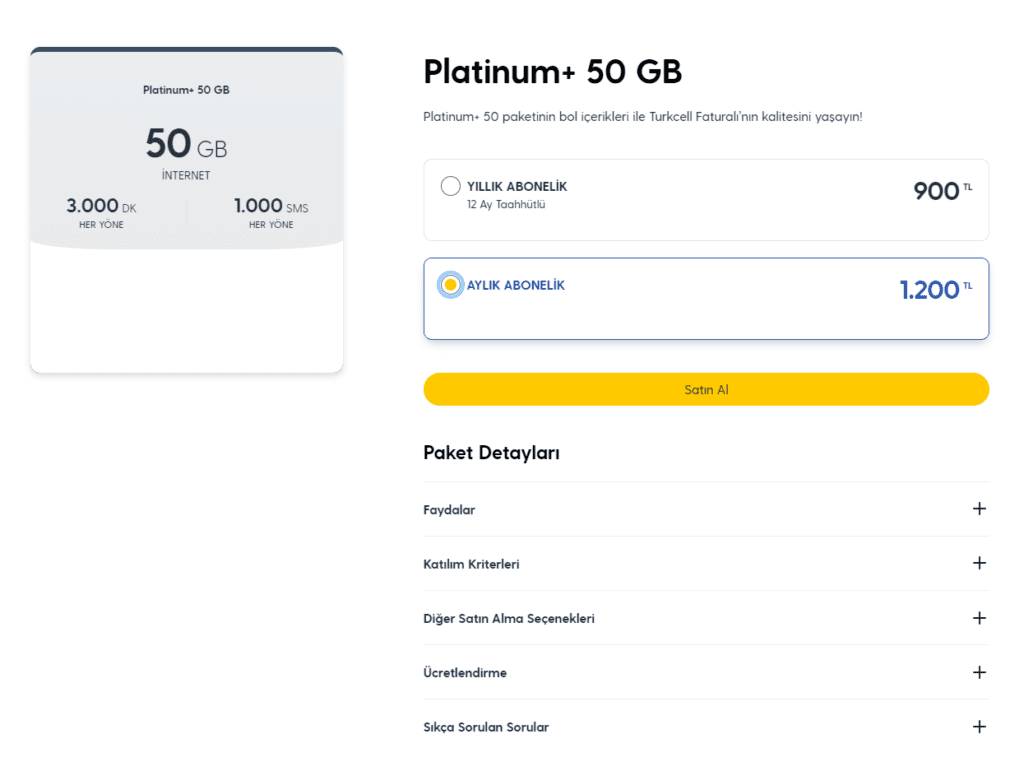This screenshot has width=1024, height=762.
Task: Choose the 1.200 TL monthly plan card
Action: point(705,299)
